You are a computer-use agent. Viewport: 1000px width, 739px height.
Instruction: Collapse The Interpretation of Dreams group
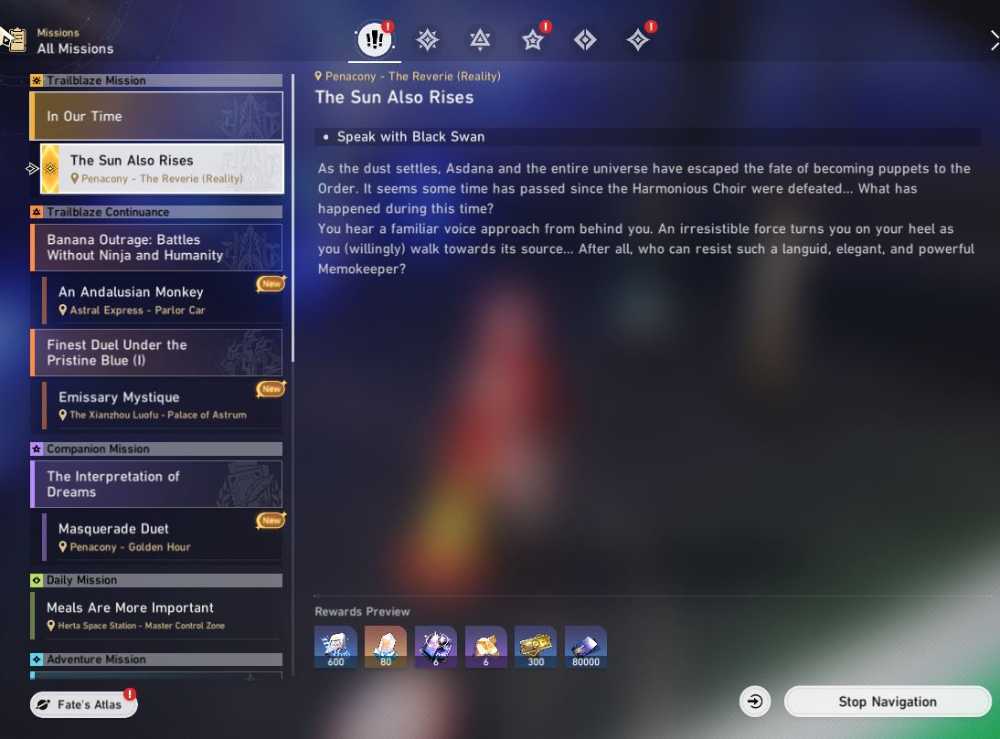point(156,484)
